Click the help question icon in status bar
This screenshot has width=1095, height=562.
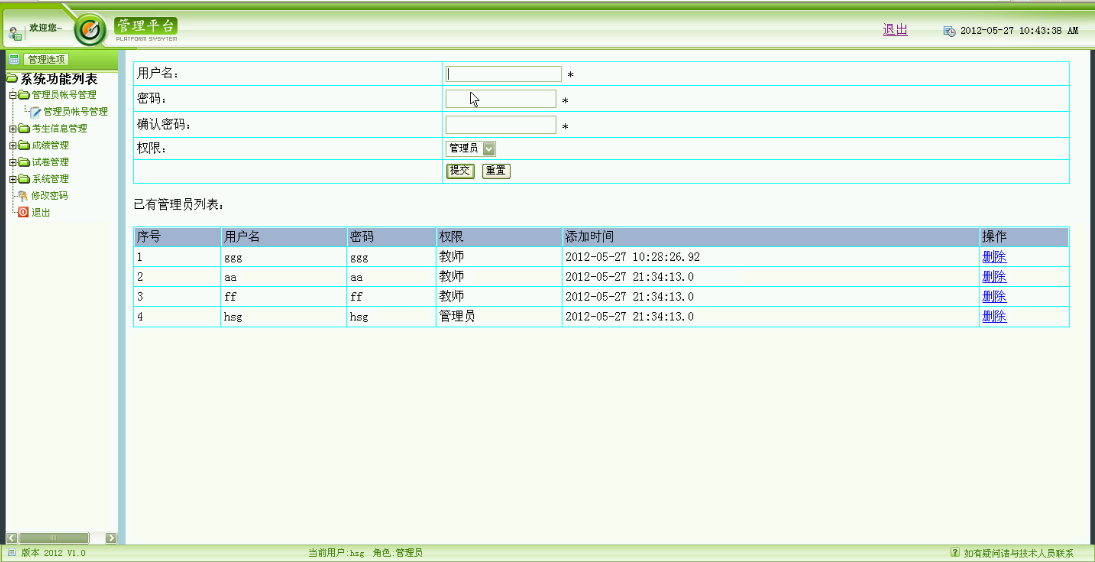(956, 553)
